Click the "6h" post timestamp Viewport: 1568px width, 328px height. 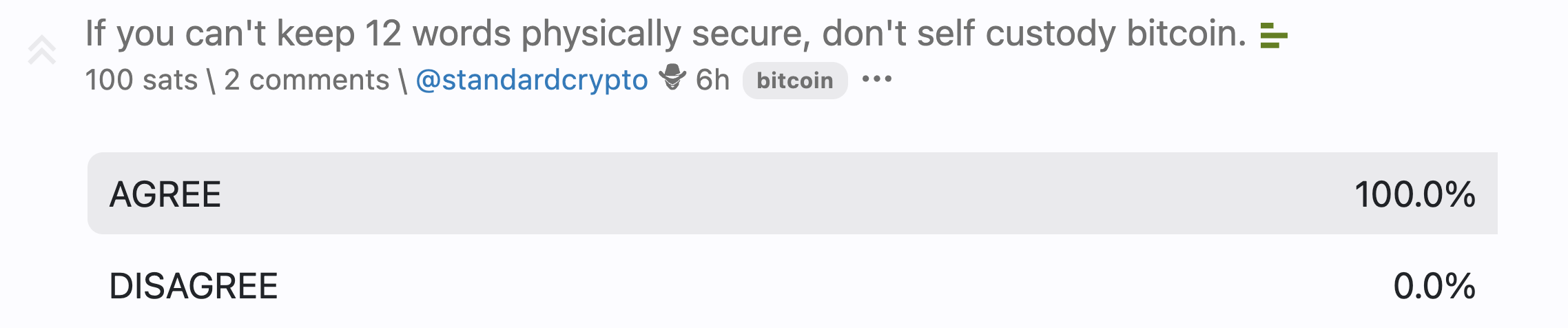(712, 81)
